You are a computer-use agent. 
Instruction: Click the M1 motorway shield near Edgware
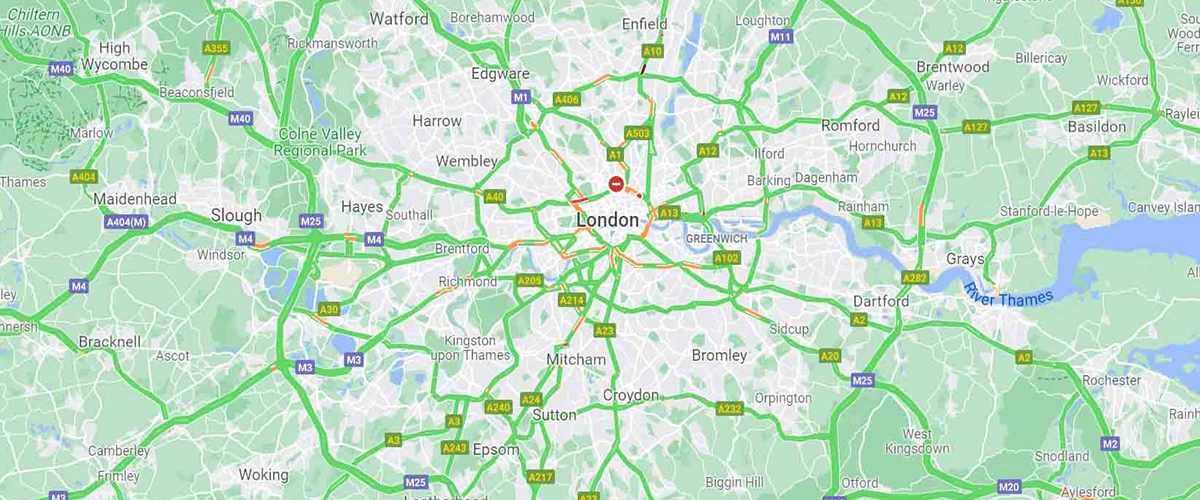pyautogui.click(x=520, y=97)
